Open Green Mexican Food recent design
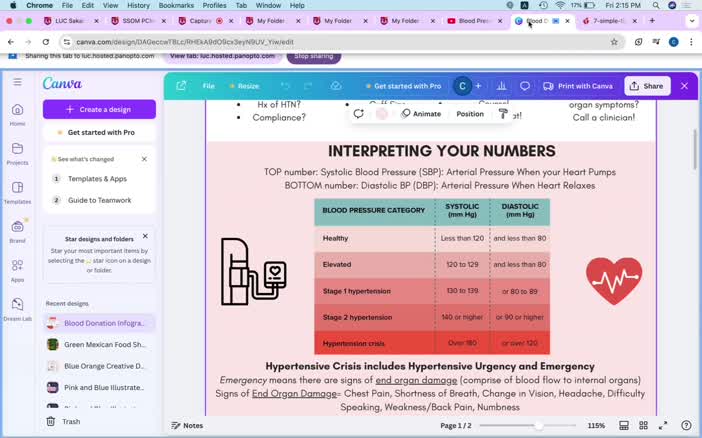 (99, 344)
